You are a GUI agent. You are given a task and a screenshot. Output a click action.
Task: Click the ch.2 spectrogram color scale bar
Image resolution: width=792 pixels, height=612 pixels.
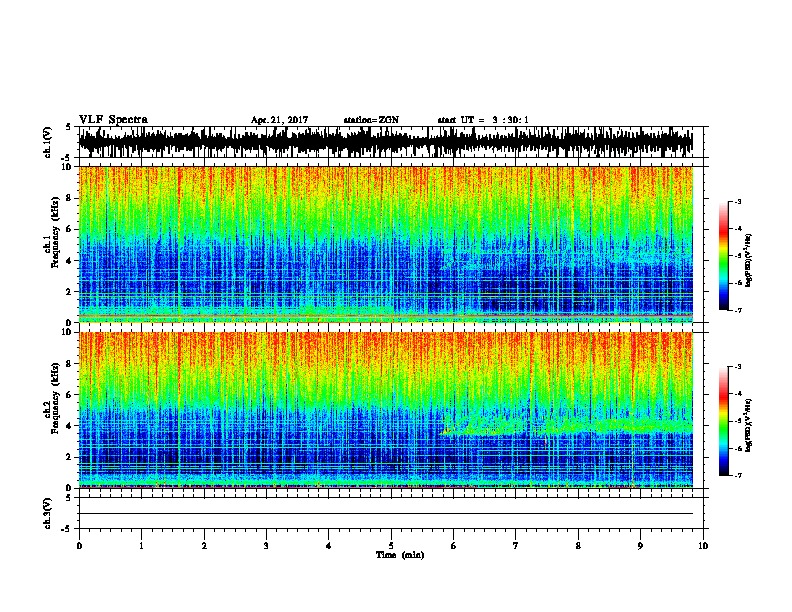click(723, 421)
